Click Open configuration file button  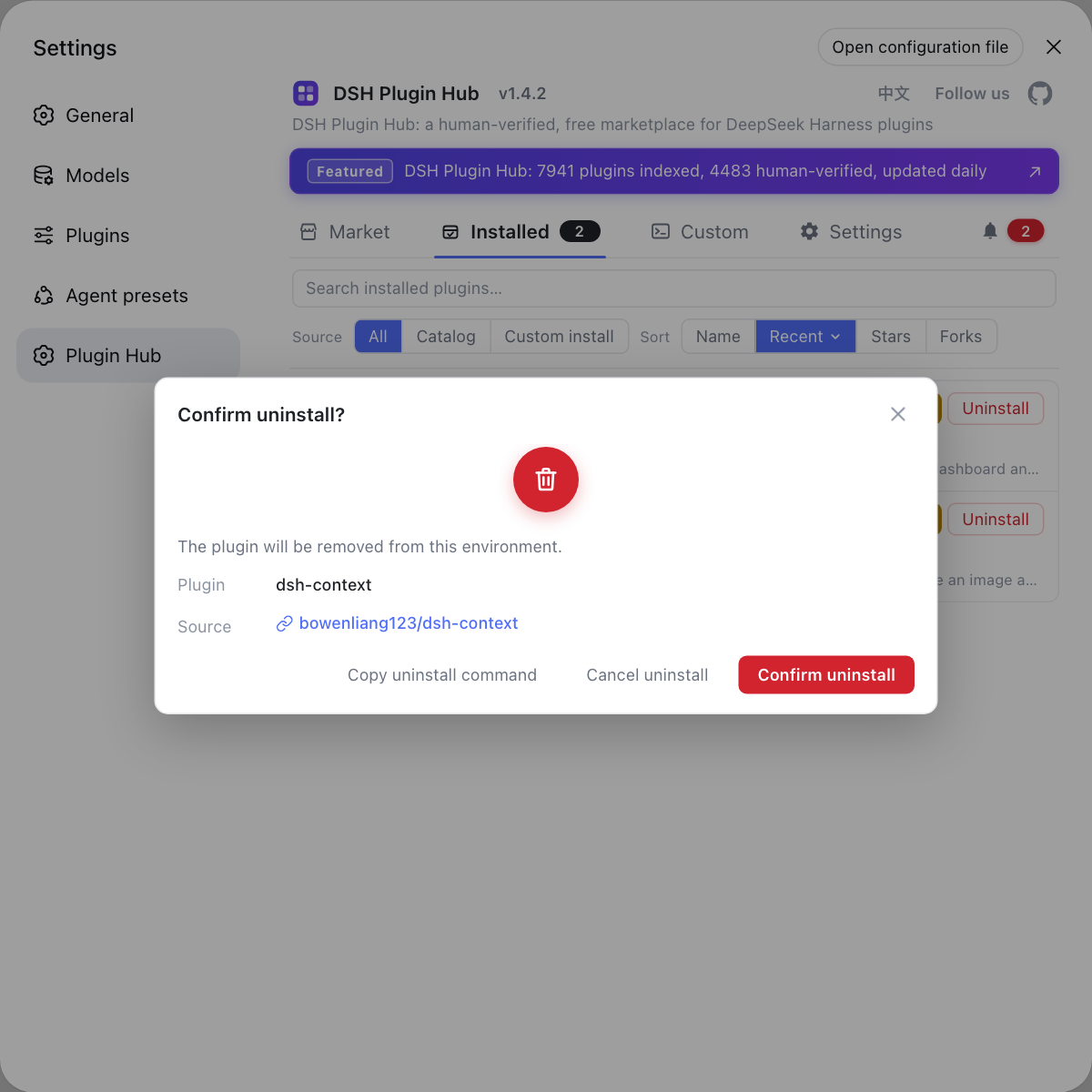tap(920, 47)
